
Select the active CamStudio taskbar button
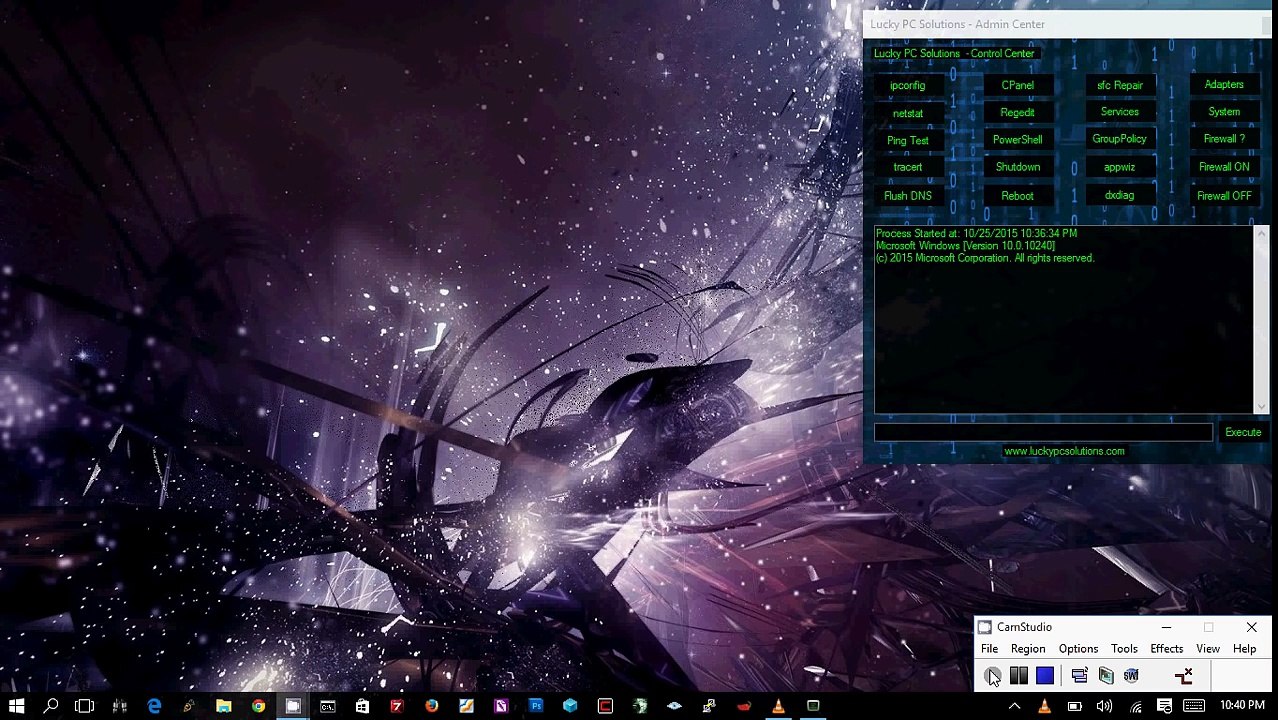[x=293, y=706]
